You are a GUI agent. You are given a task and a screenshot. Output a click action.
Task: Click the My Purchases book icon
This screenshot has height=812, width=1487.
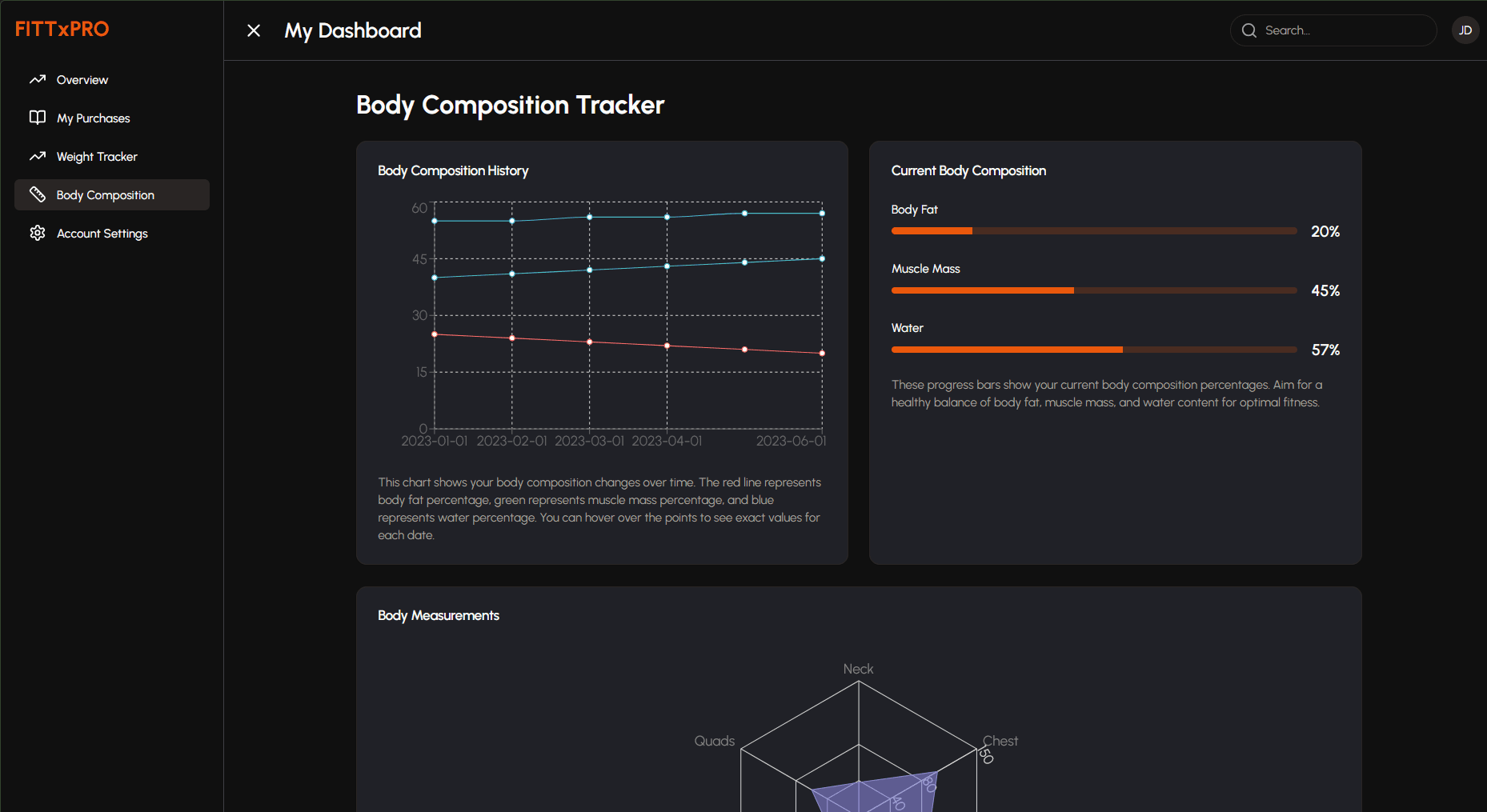click(x=37, y=118)
